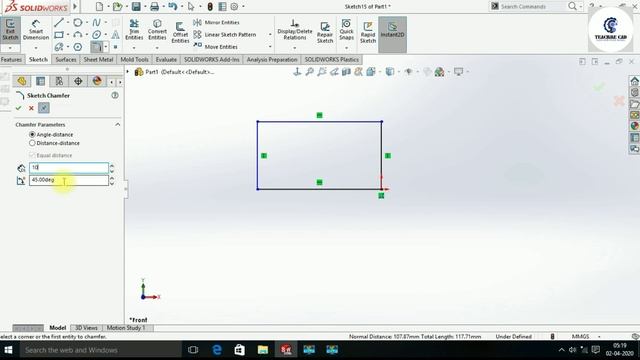Open Trim Entities dropdown arrow
The height and width of the screenshot is (360, 640).
(x=134, y=48)
